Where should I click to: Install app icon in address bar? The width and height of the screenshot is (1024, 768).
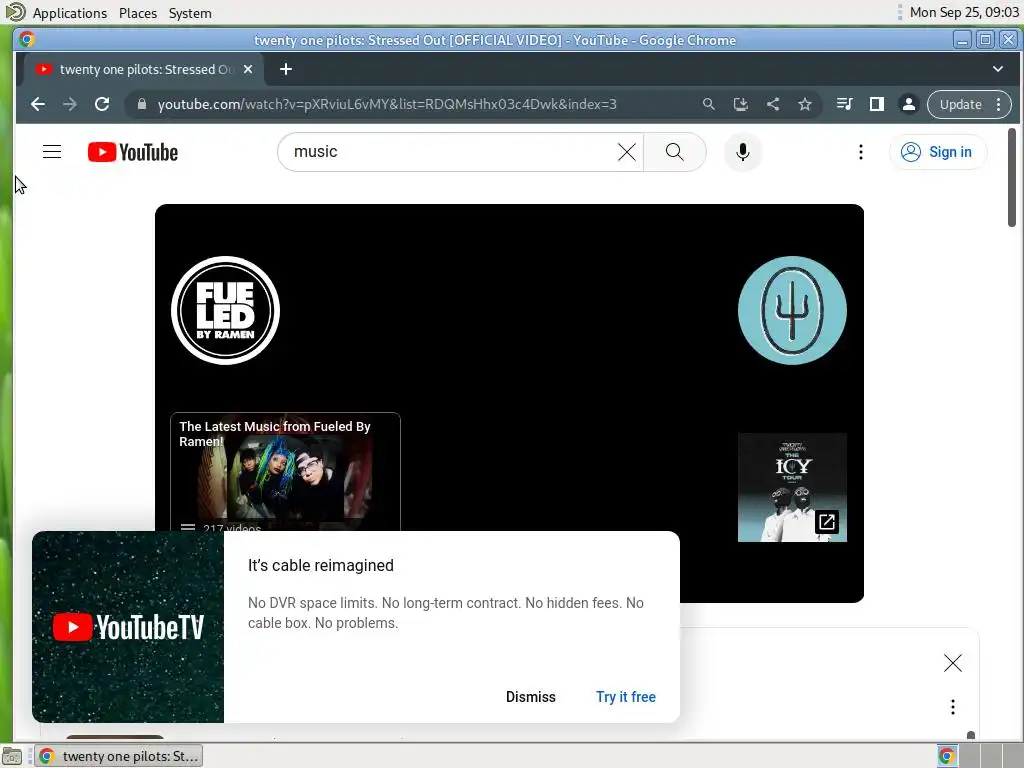click(741, 104)
